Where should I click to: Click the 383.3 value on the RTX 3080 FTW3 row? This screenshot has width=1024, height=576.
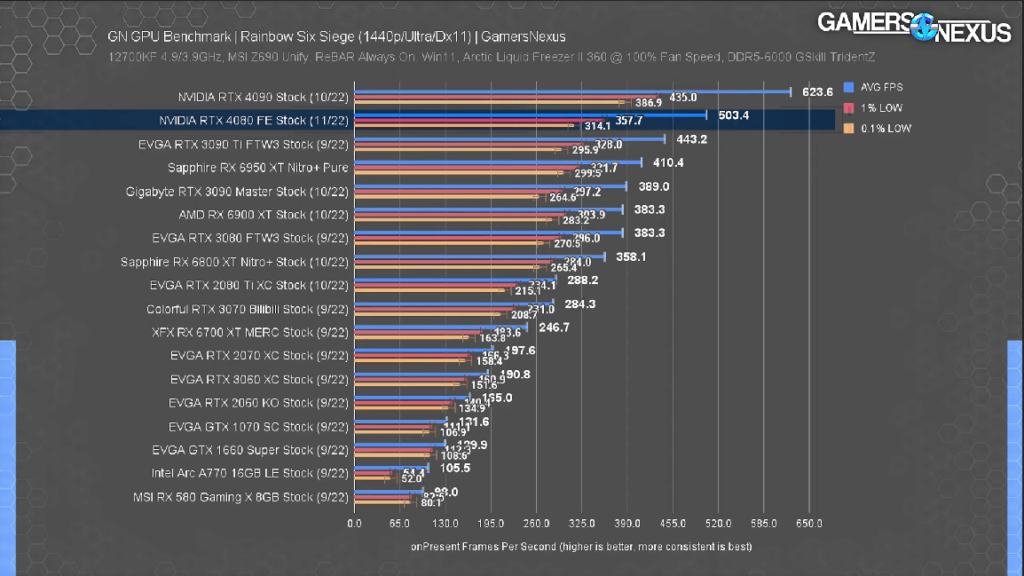649,233
